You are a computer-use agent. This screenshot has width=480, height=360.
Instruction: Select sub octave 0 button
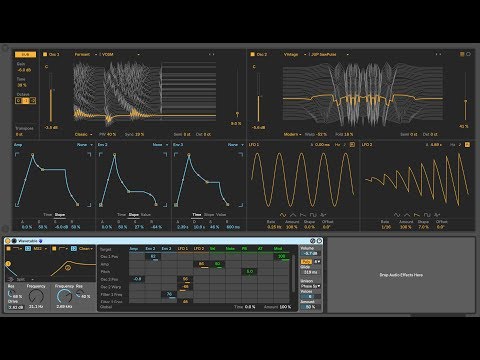(19, 100)
